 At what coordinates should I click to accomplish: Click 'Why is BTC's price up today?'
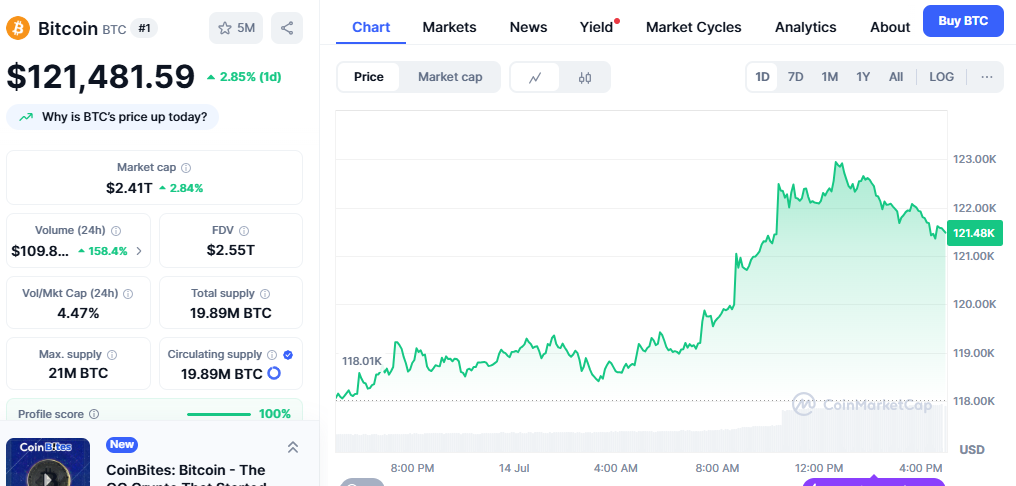coord(113,117)
